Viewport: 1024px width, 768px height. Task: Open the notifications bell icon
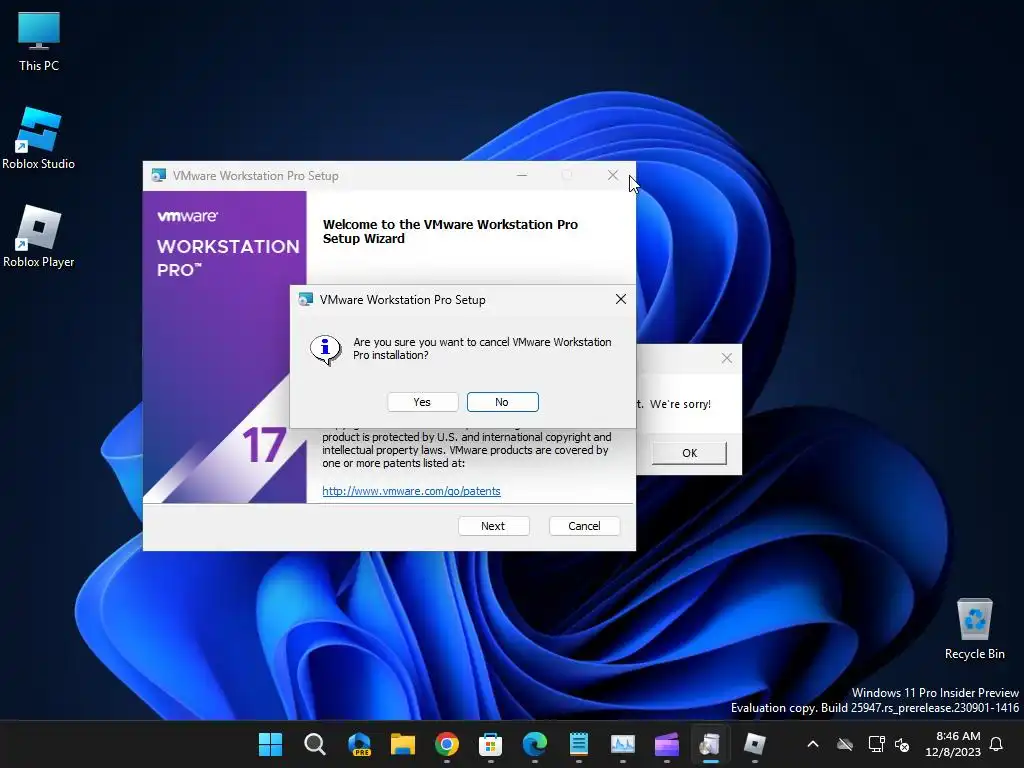[996, 744]
